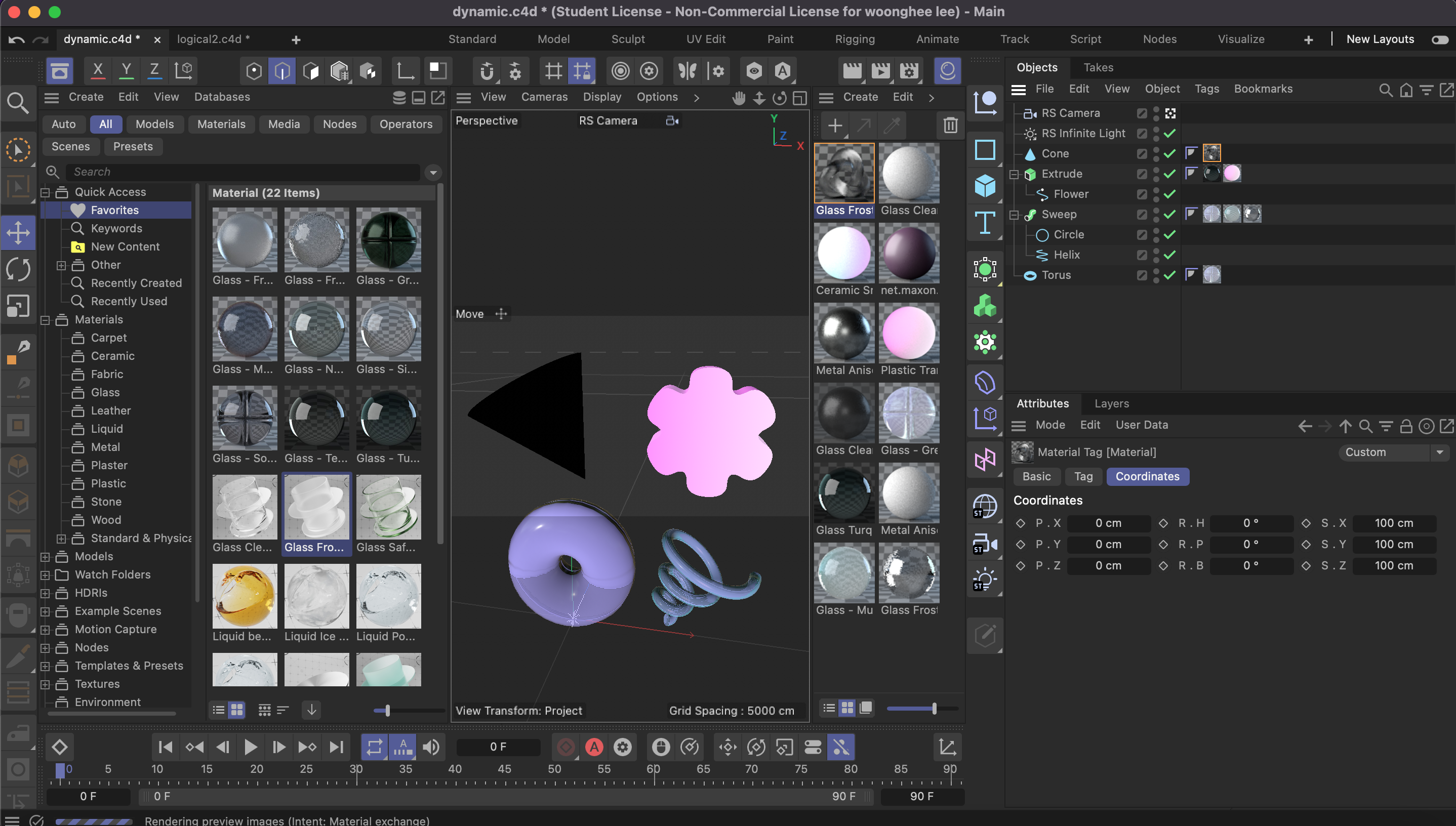Expand the Models tree folder
The height and width of the screenshot is (826, 1456).
[46, 557]
